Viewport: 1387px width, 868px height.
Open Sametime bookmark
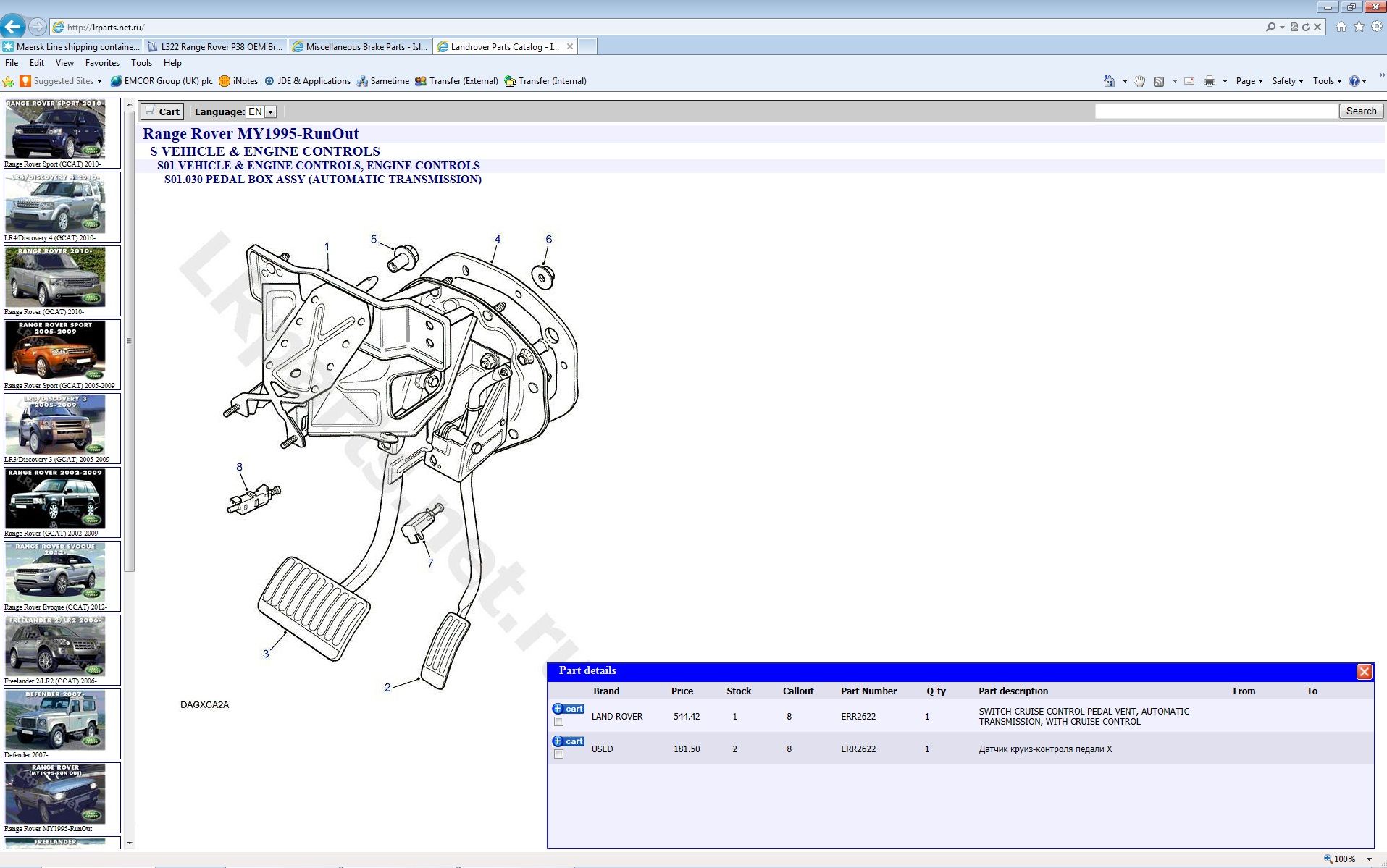383,81
